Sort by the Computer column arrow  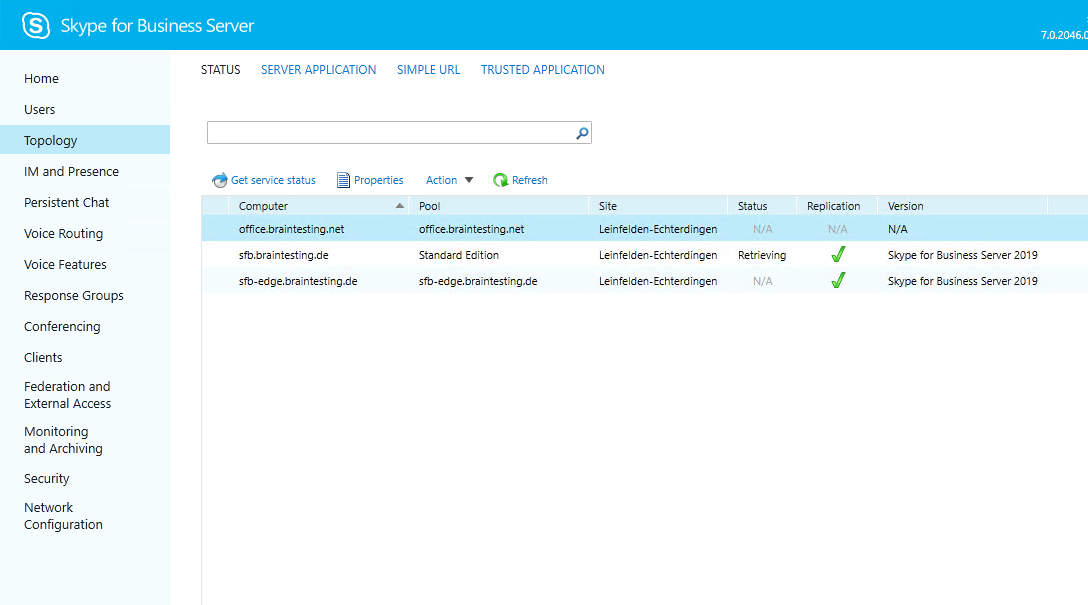coord(400,206)
